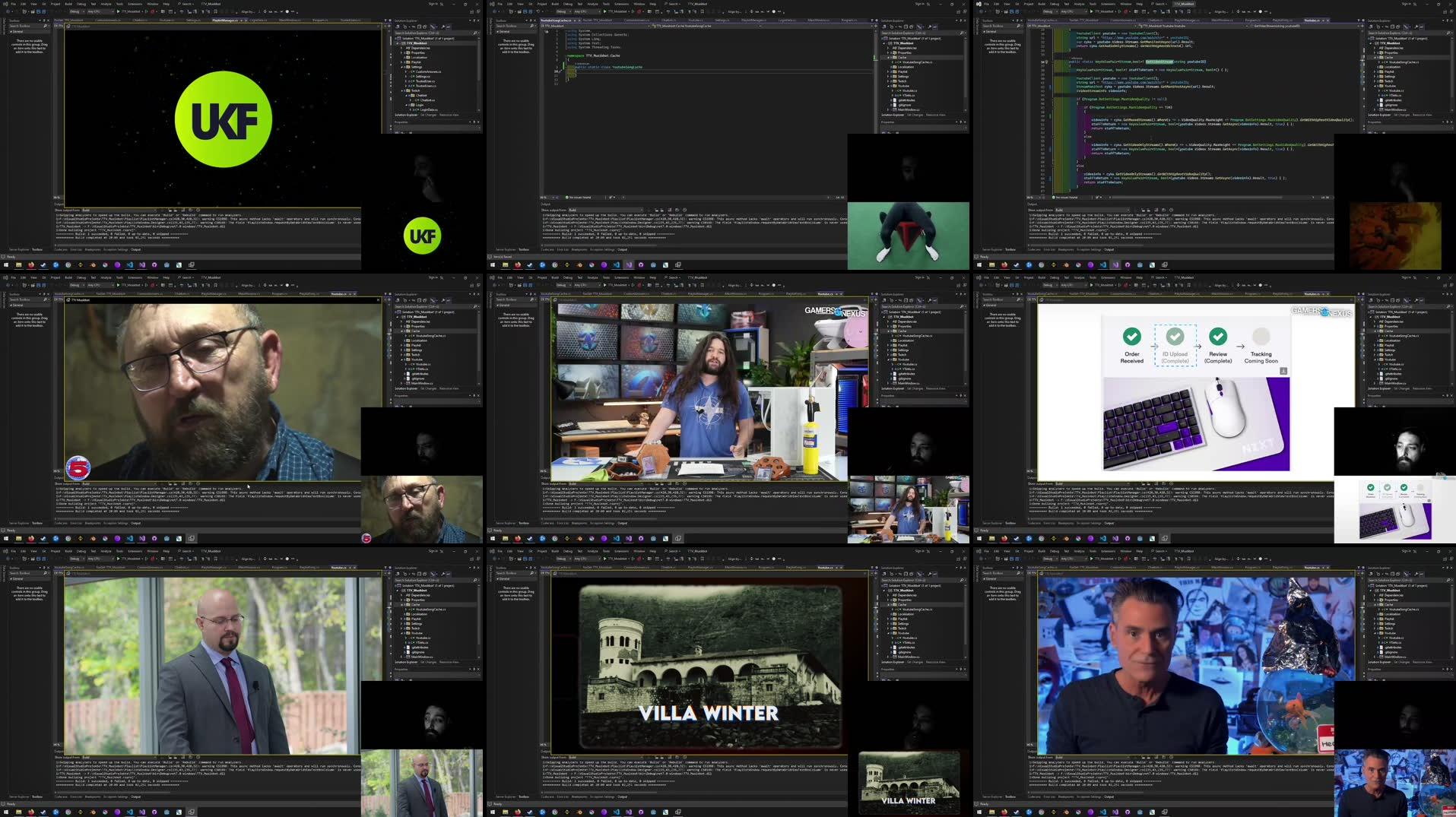Image resolution: width=1456 pixels, height=817 pixels.
Task: Click Solution Explorer search magnifier, YoutubeSongCache screenshot
Action: click(961, 33)
